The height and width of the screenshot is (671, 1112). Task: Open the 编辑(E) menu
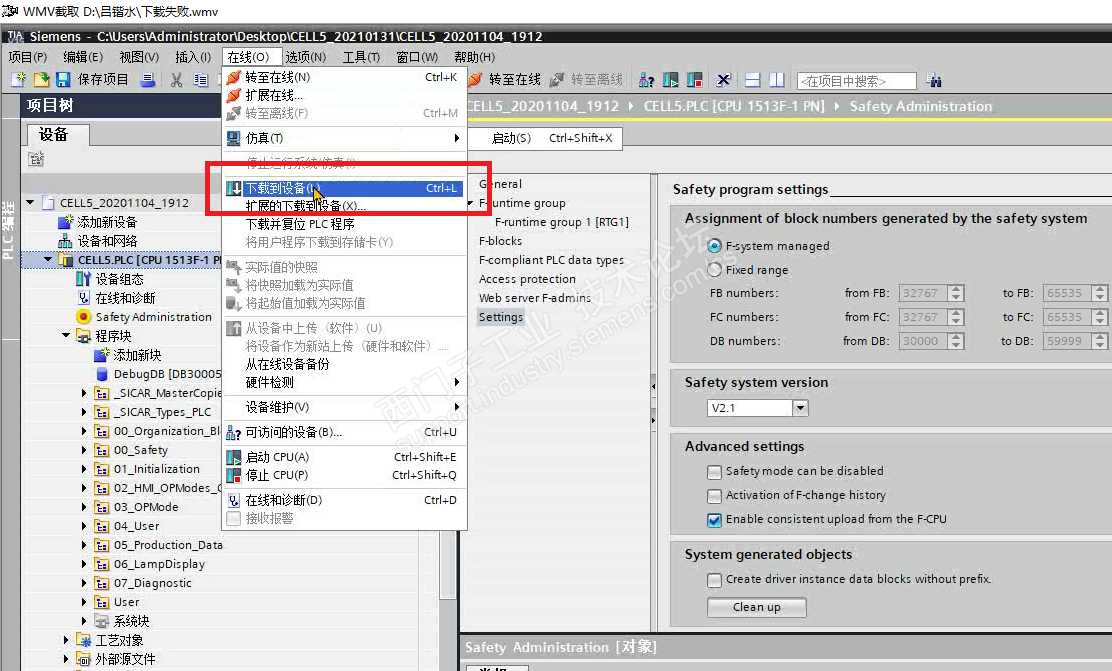pyautogui.click(x=83, y=57)
